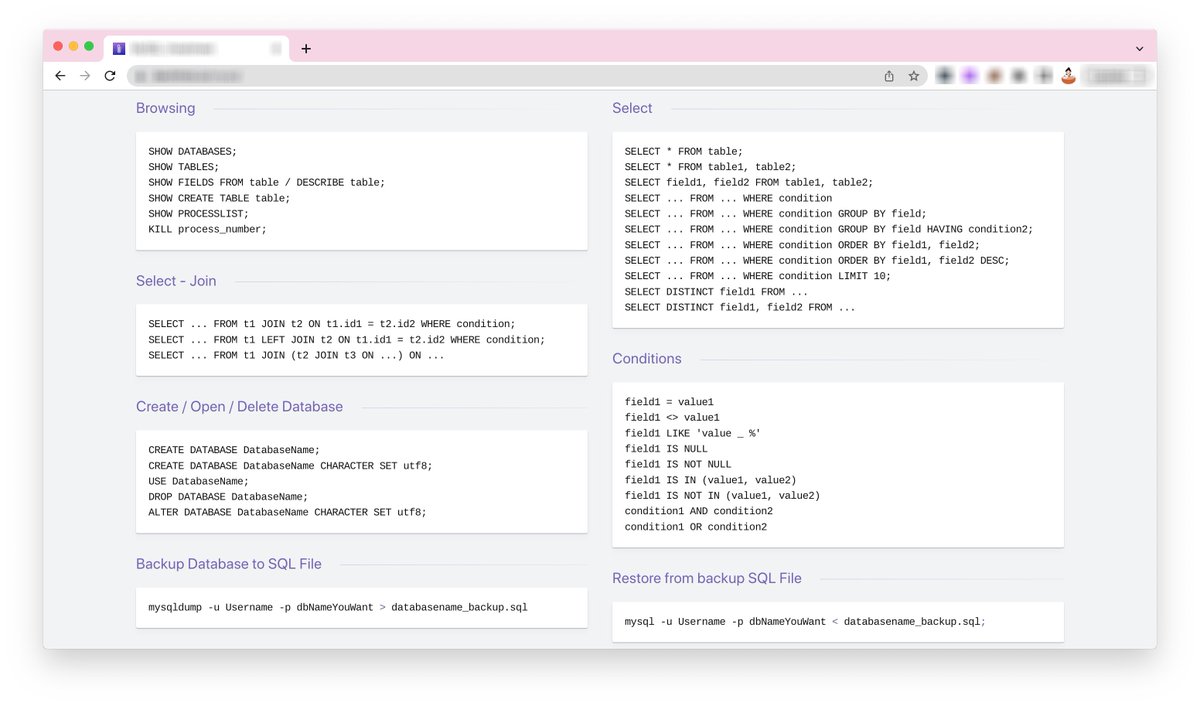
Task: Click the ALTER DATABASE DatabaseName CHARACTER SET utf8; line
Action: (287, 512)
